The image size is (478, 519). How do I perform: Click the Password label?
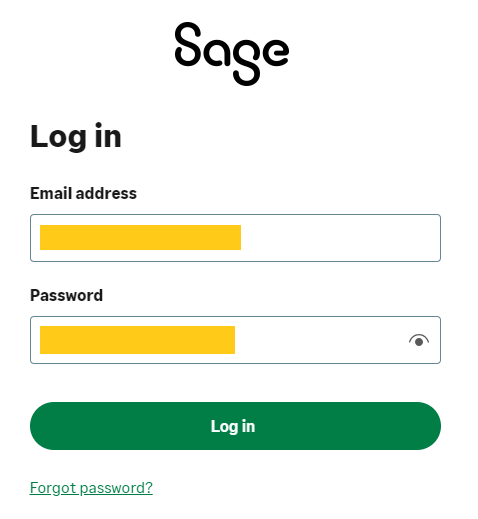click(66, 295)
